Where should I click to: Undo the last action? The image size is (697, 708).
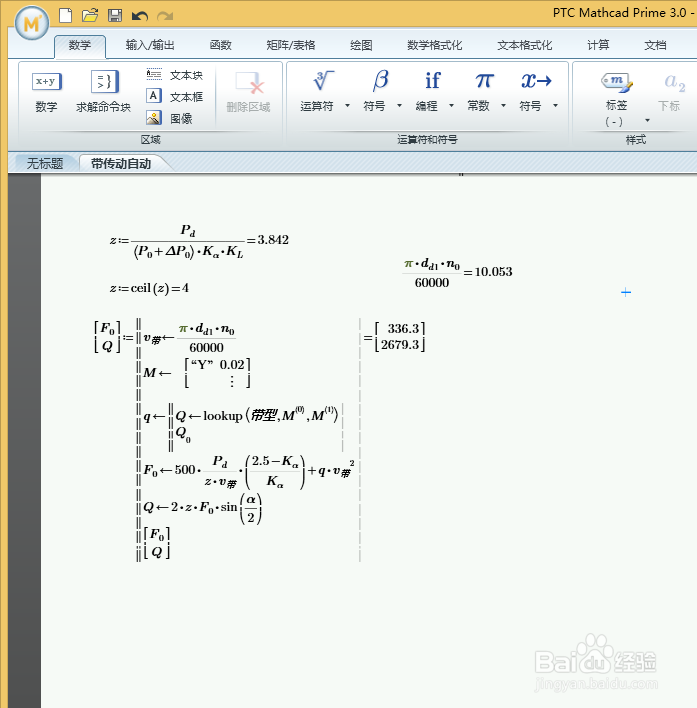point(140,17)
